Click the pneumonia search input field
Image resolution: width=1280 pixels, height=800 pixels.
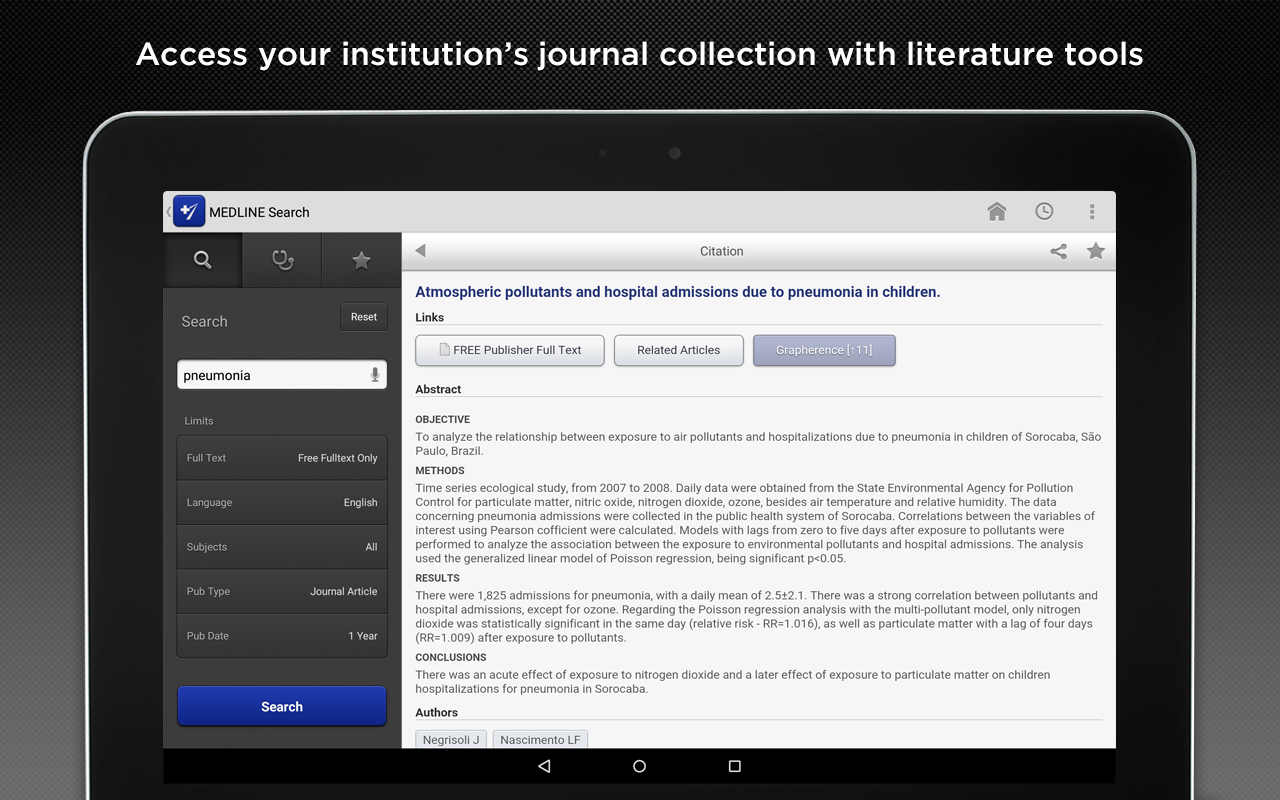(270, 374)
